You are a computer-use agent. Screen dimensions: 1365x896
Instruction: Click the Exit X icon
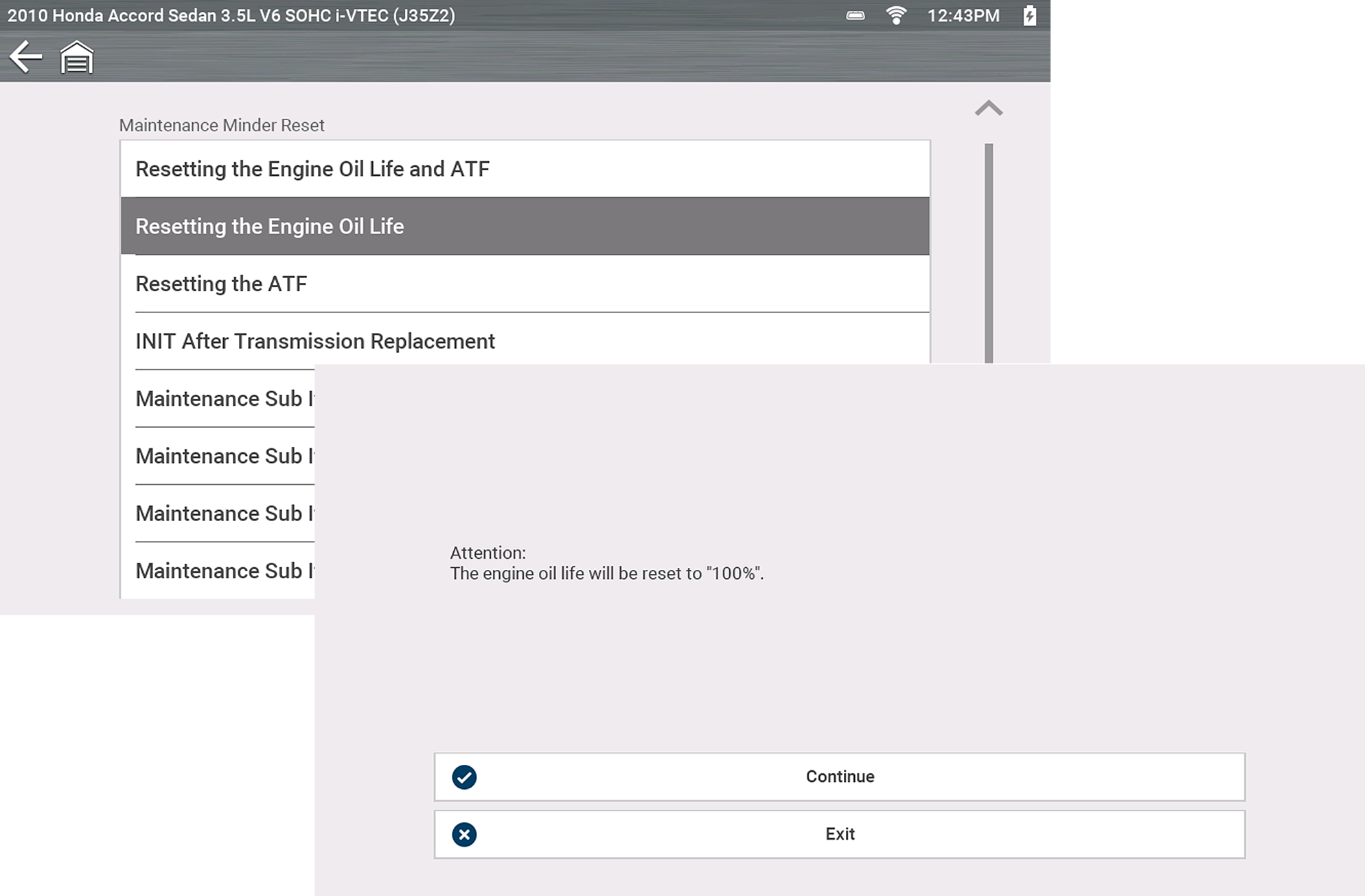coord(464,835)
